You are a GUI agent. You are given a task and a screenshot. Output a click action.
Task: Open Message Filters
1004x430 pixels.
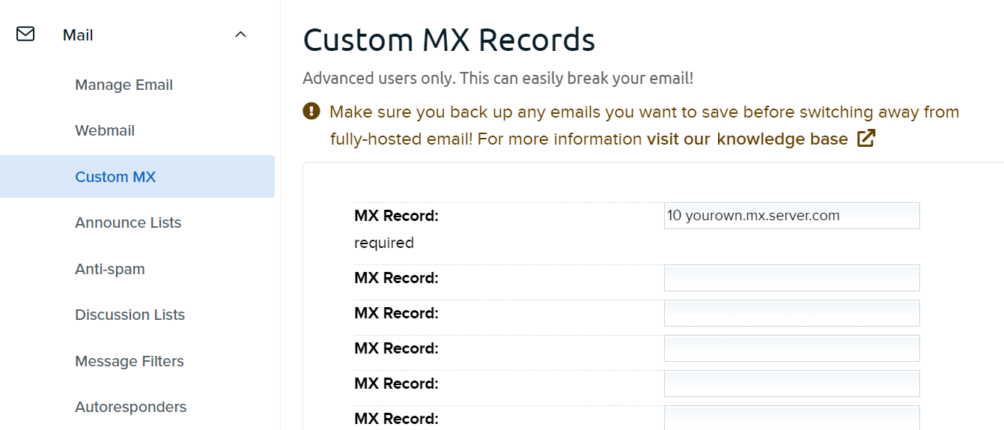129,361
